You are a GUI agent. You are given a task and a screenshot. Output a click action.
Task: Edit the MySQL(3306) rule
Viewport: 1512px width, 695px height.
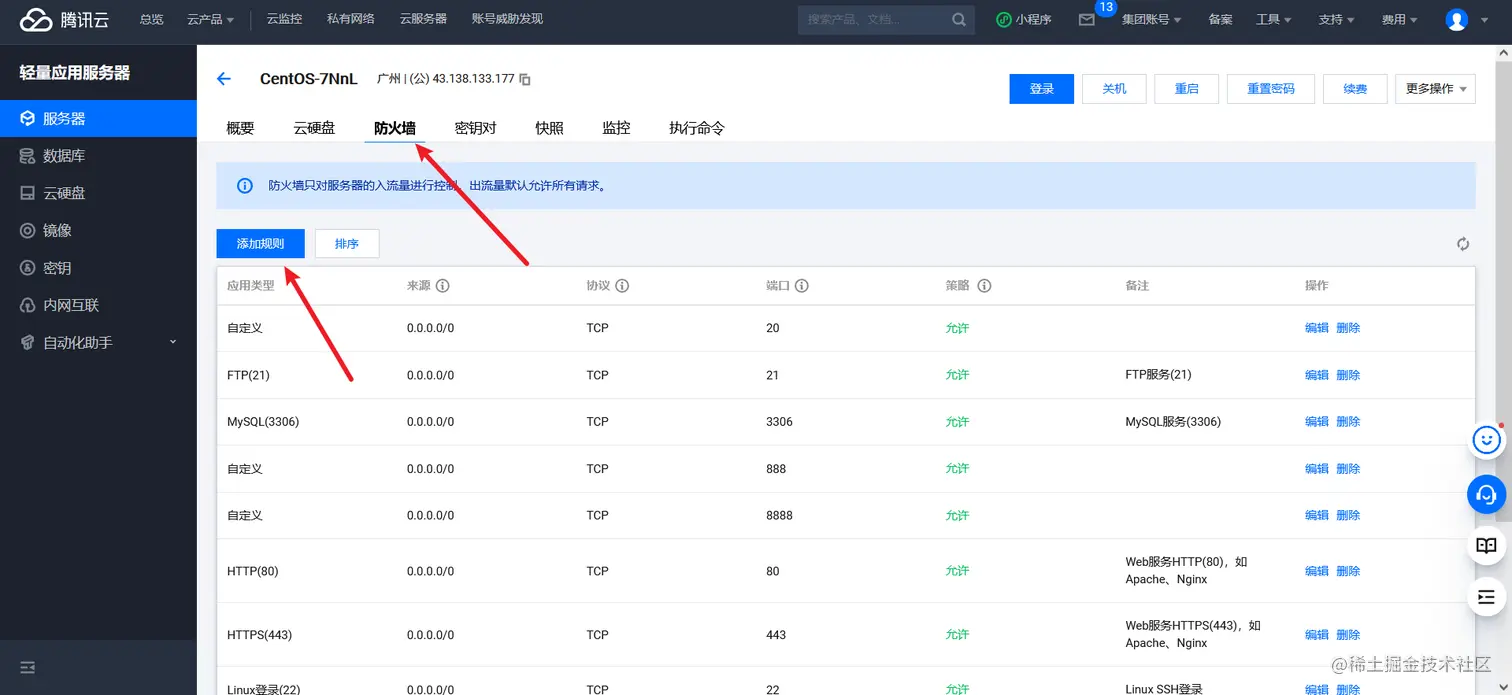(x=1317, y=422)
